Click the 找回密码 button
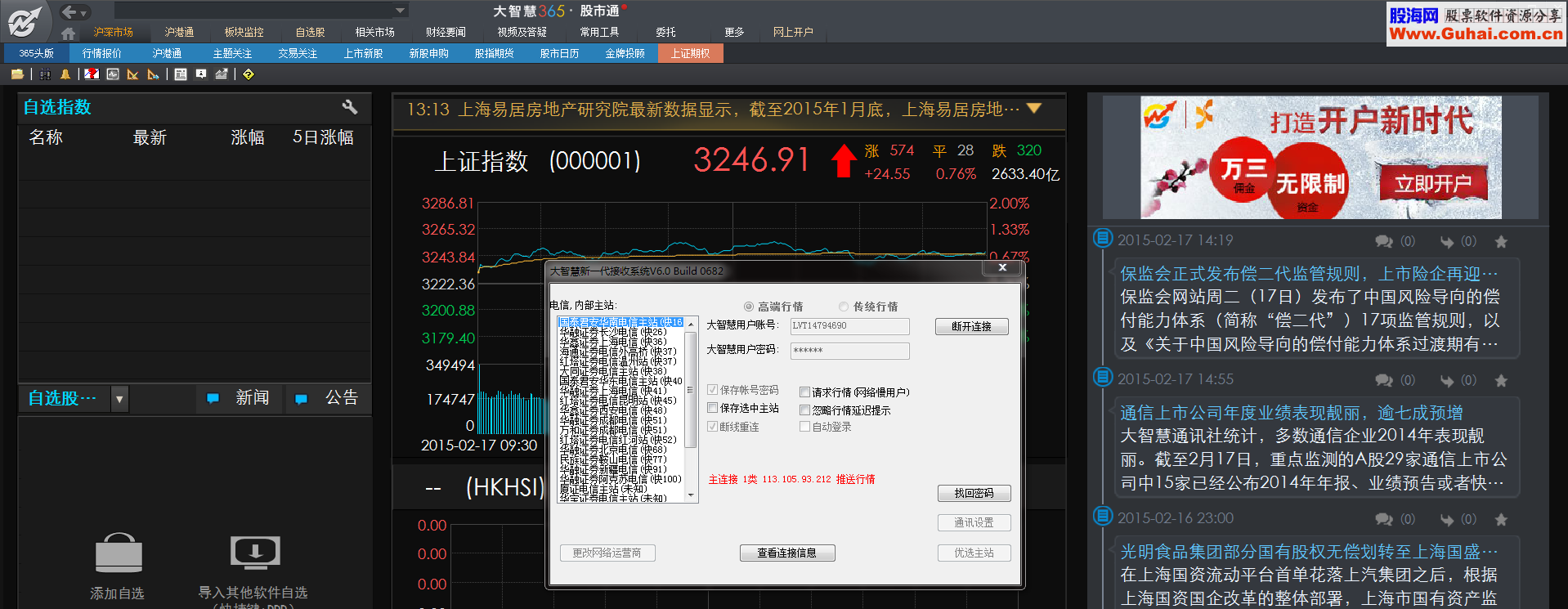Image resolution: width=1568 pixels, height=609 pixels. (974, 493)
